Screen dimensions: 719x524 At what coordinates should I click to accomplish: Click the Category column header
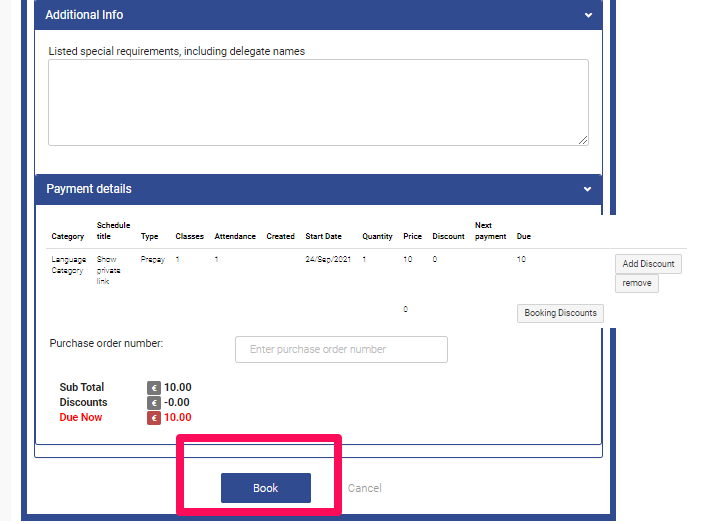(x=68, y=237)
